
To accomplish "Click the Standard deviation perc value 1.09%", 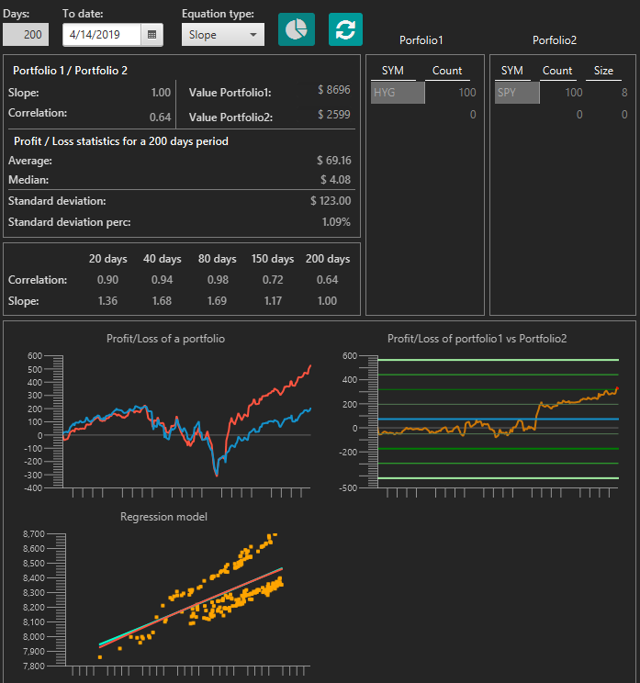I will pyautogui.click(x=336, y=222).
